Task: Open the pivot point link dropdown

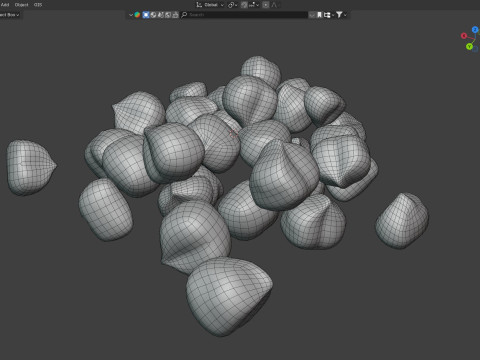Action: (232, 5)
